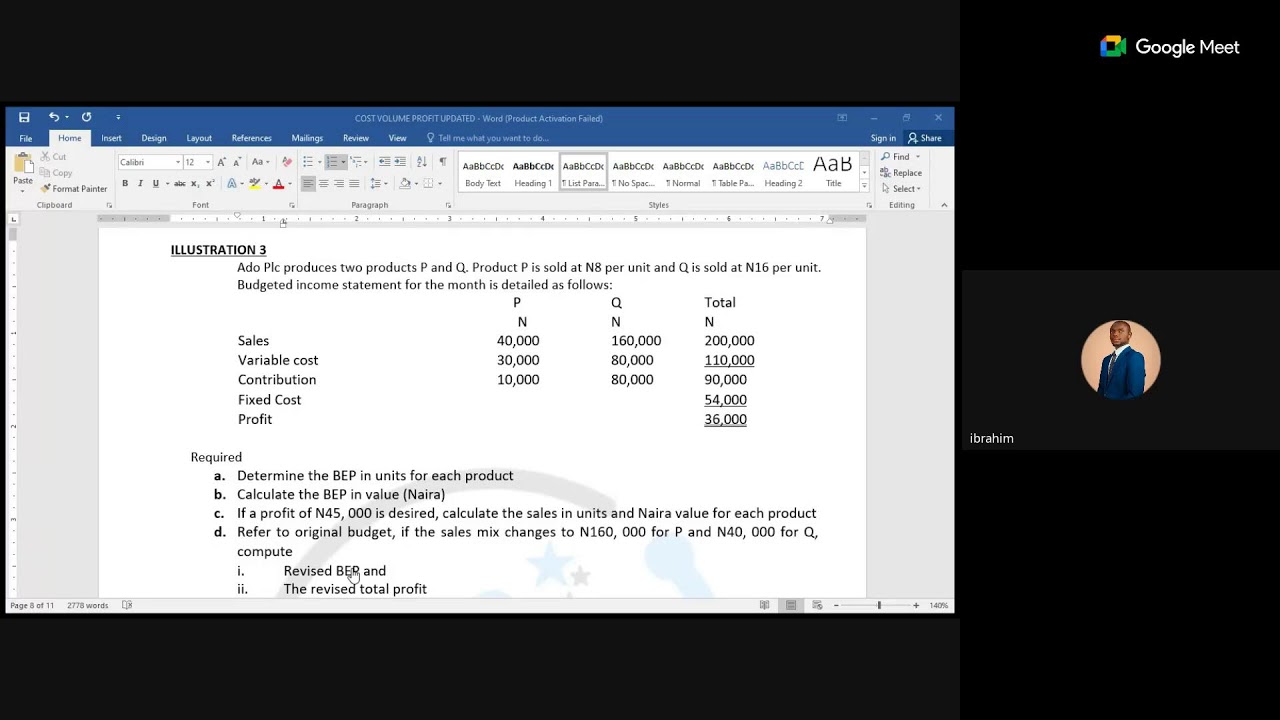Viewport: 1280px width, 720px height.
Task: Show or hide paragraph marks
Action: [x=443, y=162]
